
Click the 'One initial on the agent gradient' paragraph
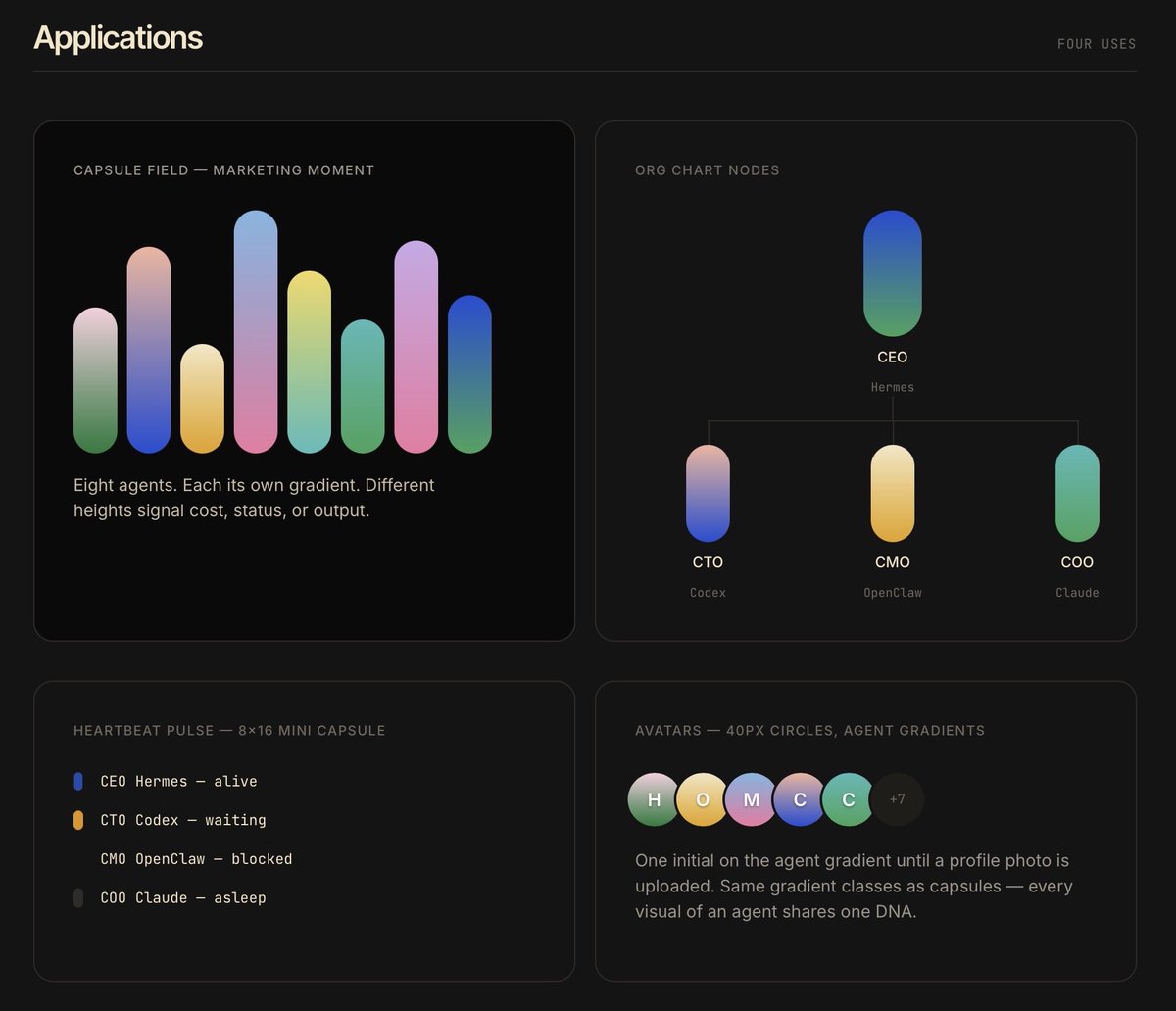tap(854, 887)
